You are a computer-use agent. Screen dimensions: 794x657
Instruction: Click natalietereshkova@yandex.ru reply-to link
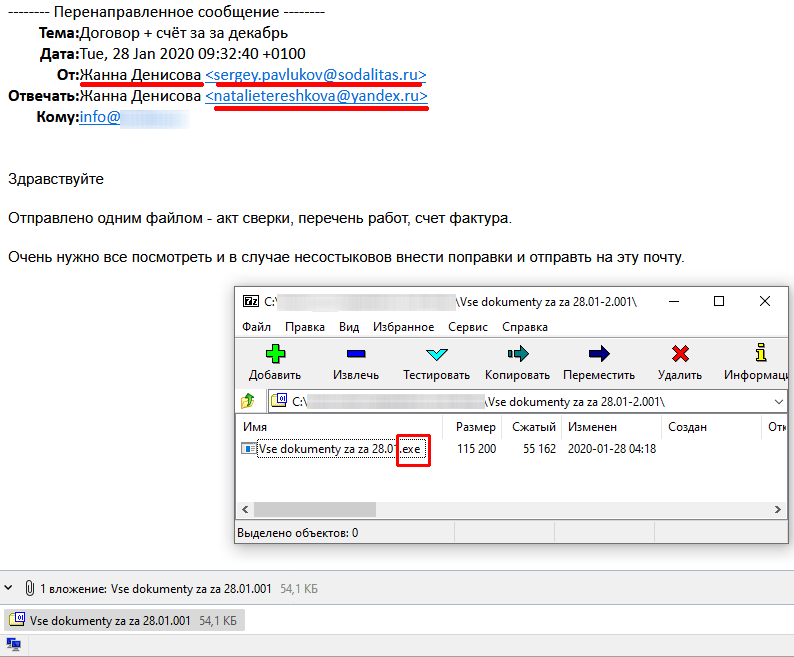[316, 96]
